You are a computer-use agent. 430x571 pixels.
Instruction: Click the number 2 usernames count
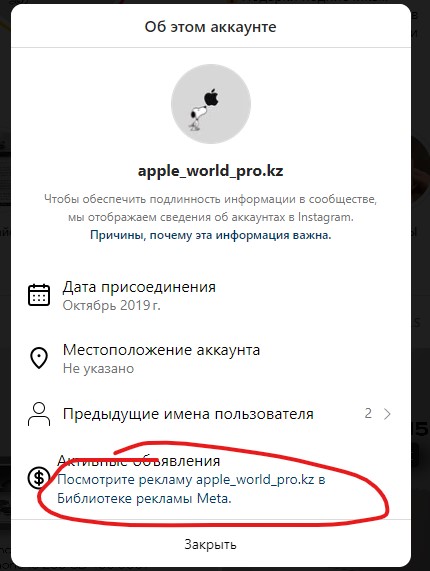tap(368, 413)
